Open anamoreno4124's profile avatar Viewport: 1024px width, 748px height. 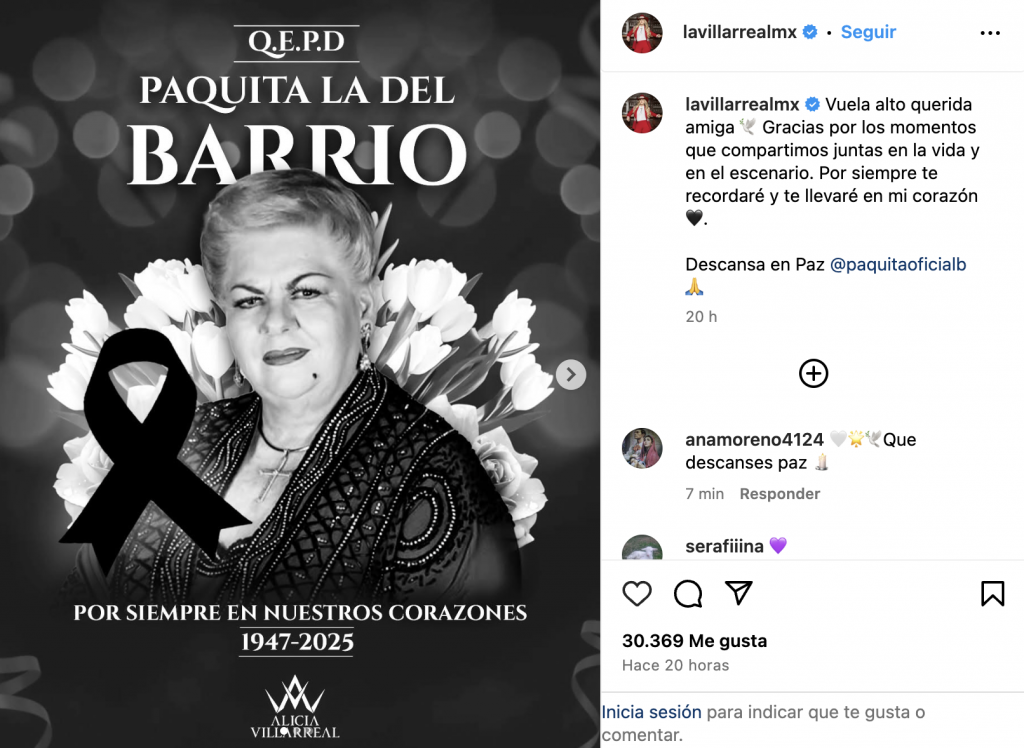coord(642,449)
